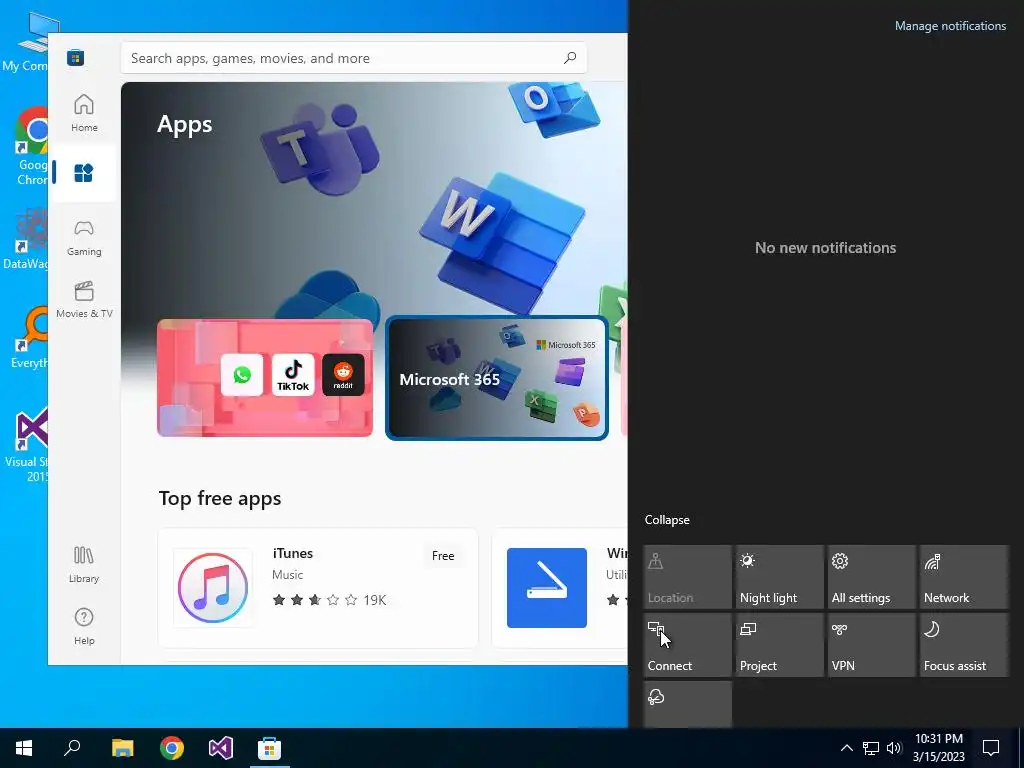Screen dimensions: 1024x768
Task: Open the Project quick action
Action: 779,645
